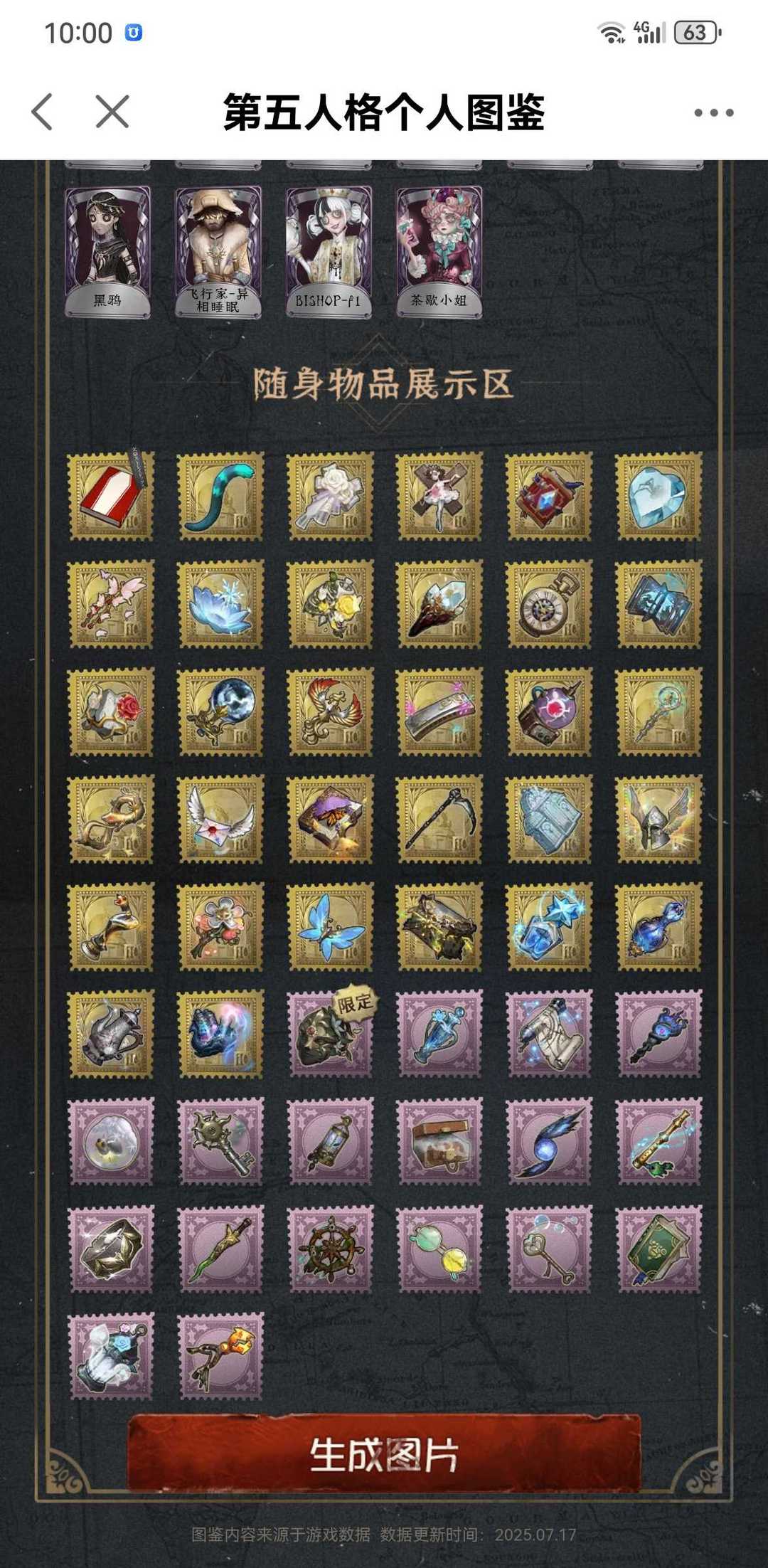
Task: Tap the silver teapot accessory stamp
Action: 111,1033
